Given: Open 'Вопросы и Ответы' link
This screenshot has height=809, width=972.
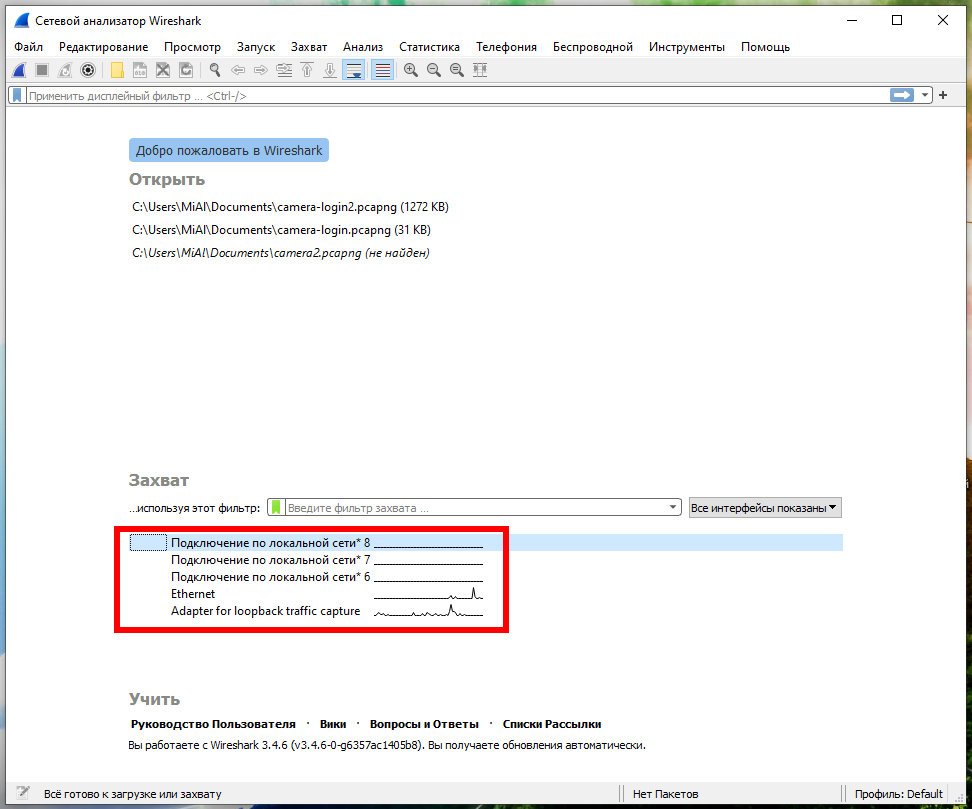Looking at the screenshot, I should (x=424, y=724).
